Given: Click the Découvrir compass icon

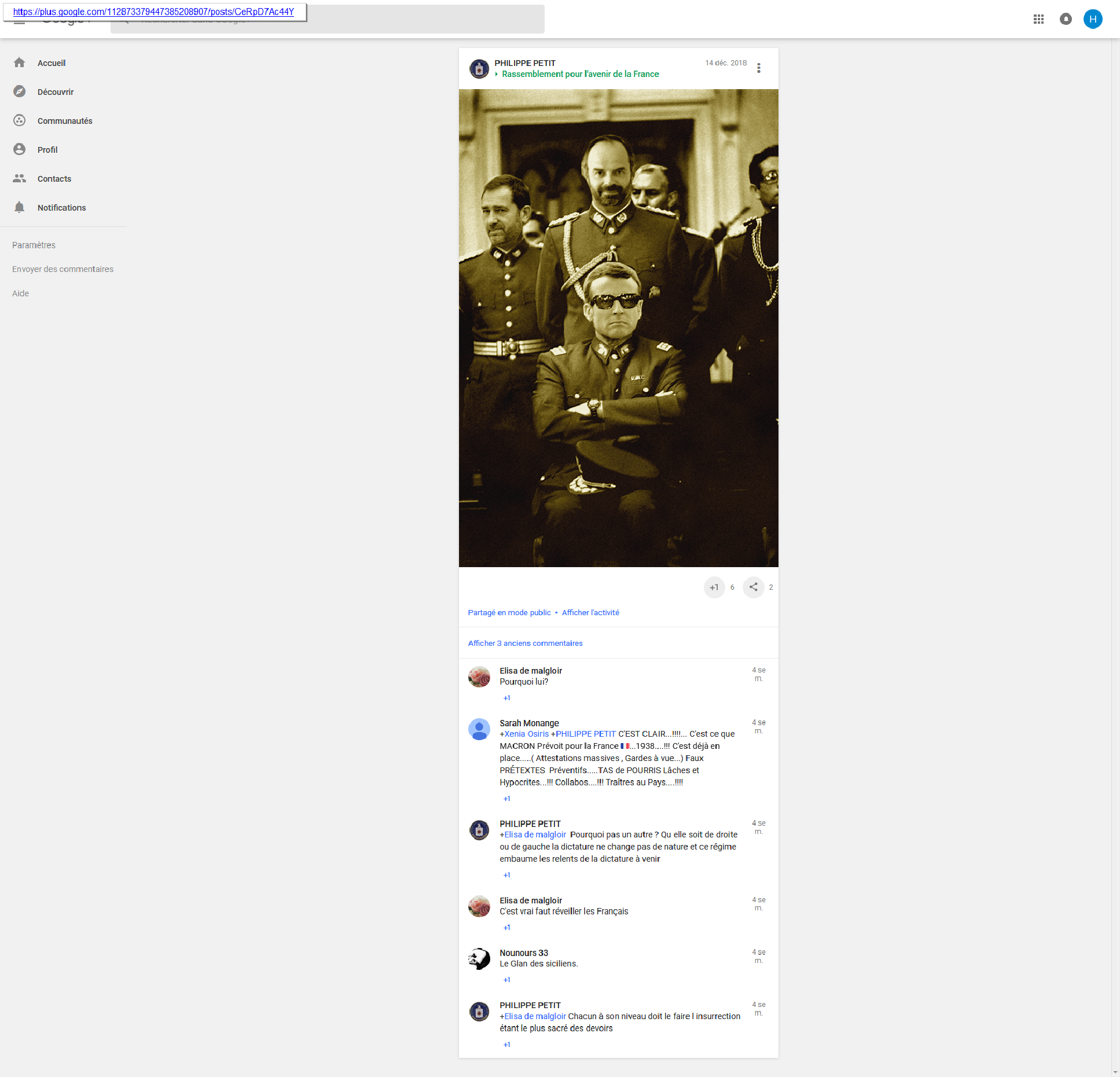Looking at the screenshot, I should point(20,91).
